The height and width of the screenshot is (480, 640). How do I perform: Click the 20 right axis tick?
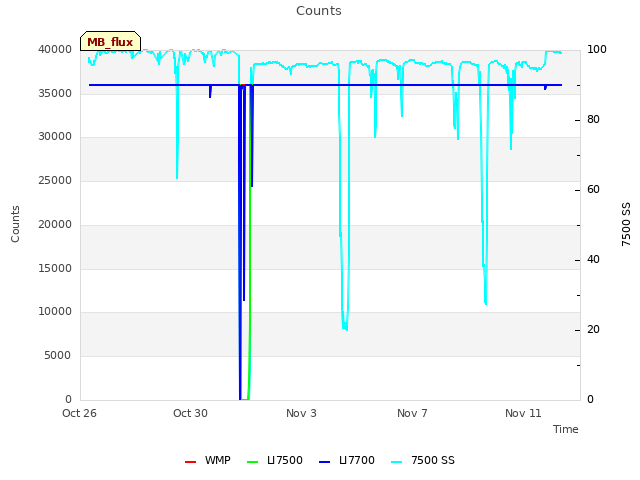(593, 330)
